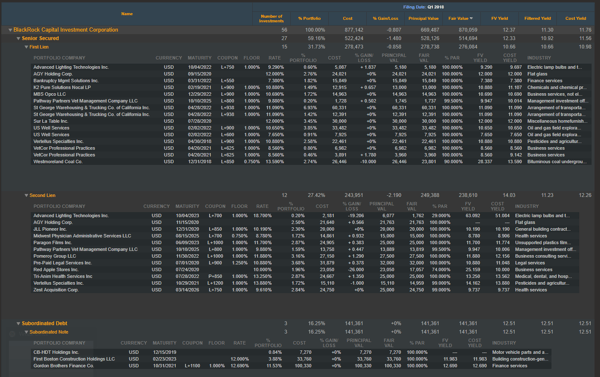
Task: Select US Well Services row with L+600 coupon
Action: 311,135
